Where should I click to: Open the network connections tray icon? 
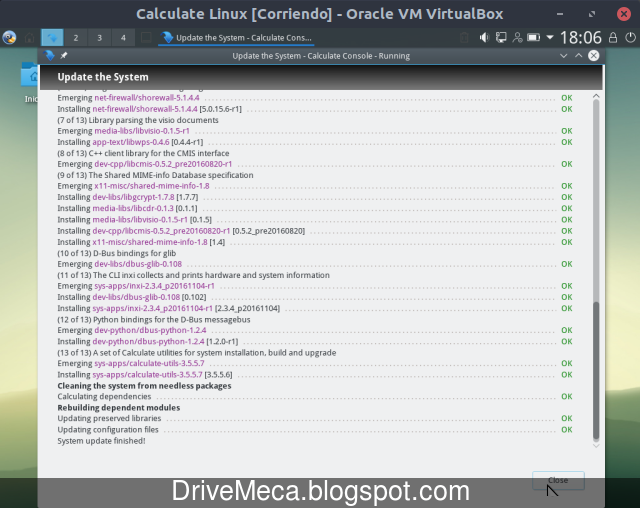[501, 38]
